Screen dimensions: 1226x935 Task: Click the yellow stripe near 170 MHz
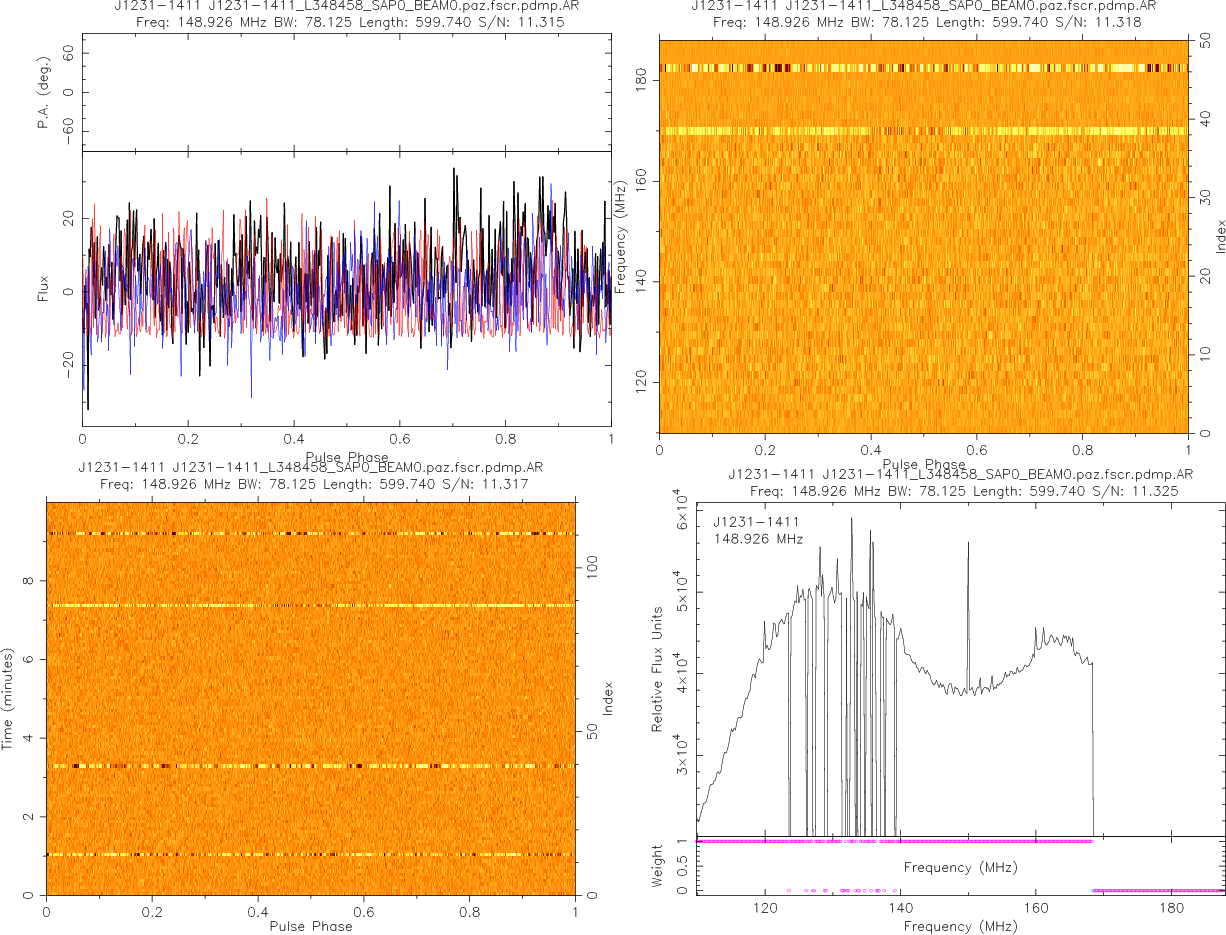click(x=922, y=131)
